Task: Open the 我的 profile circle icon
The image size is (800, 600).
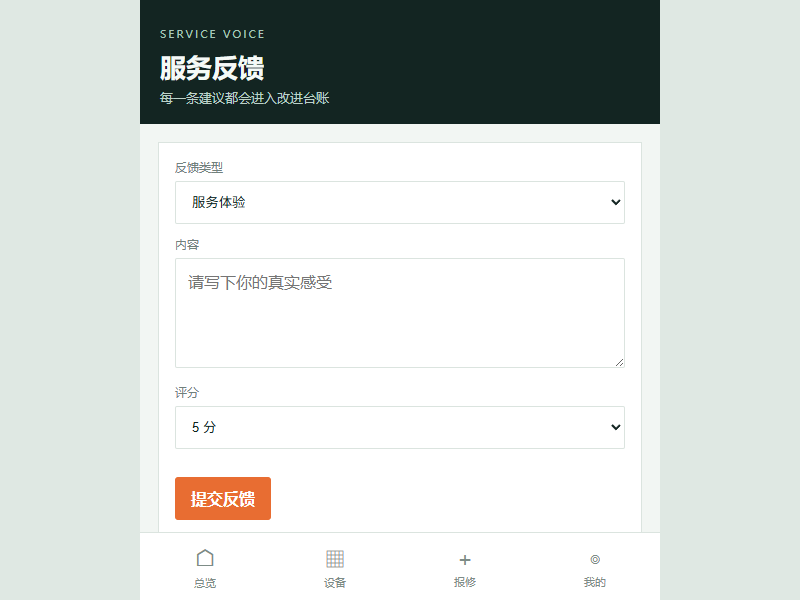Action: [x=595, y=560]
